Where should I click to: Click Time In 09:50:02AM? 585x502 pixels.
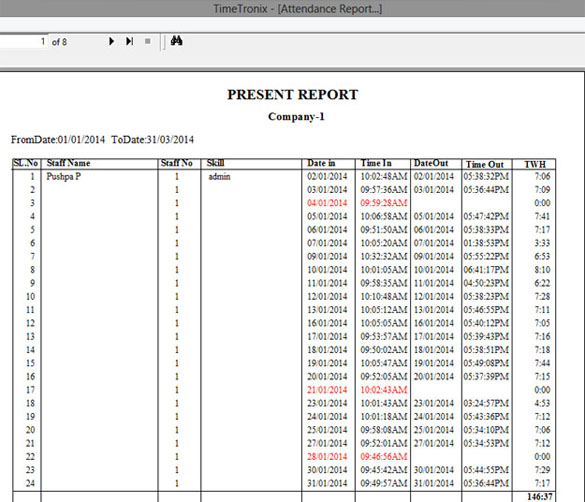(x=384, y=350)
